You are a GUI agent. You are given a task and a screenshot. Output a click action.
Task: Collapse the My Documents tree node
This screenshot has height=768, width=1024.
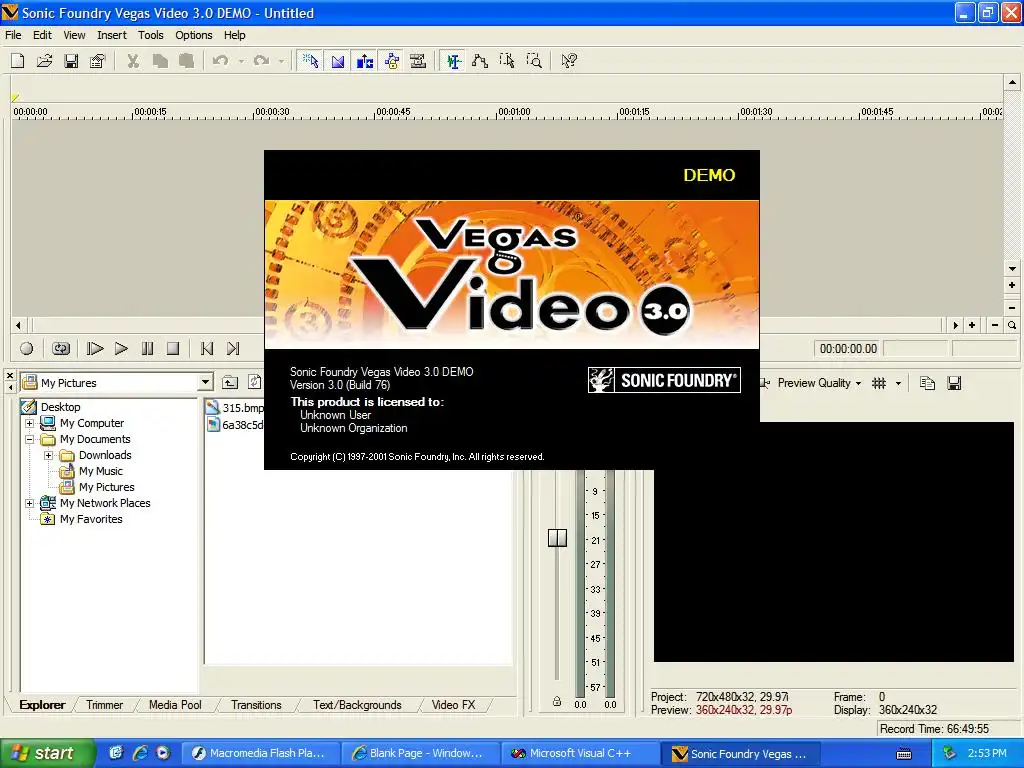[x=29, y=440]
